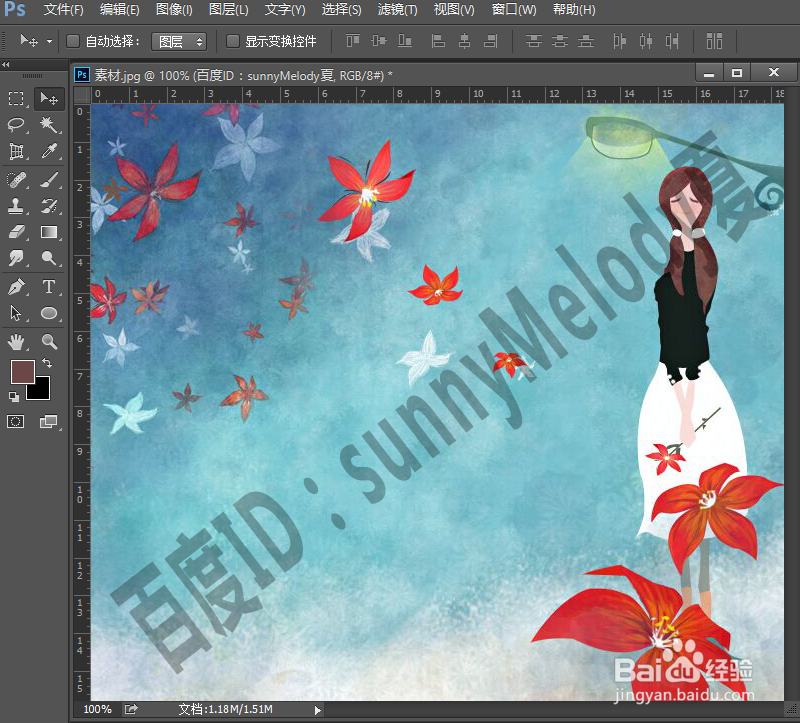The image size is (800, 723).
Task: Click the Ps application logo icon
Action: [15, 9]
